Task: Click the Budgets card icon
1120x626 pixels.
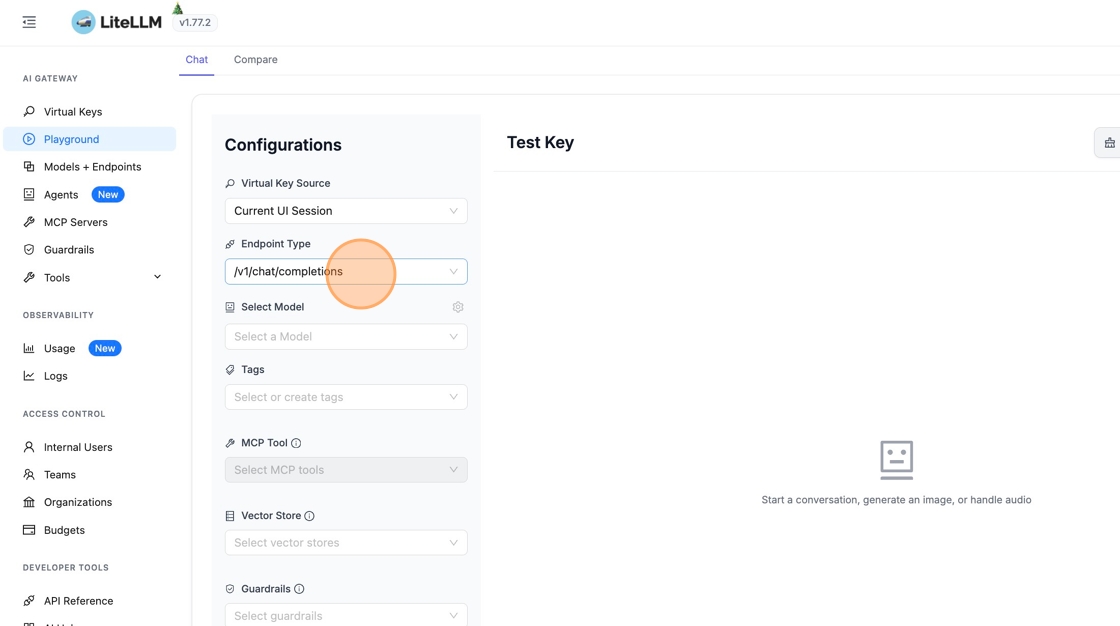Action: pyautogui.click(x=29, y=530)
